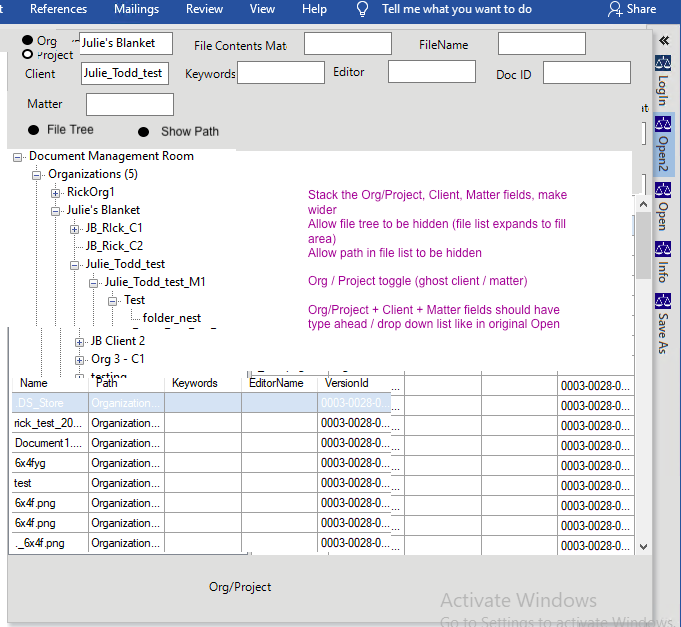Open the Review ribbon tab
681x627 pixels.
[204, 9]
